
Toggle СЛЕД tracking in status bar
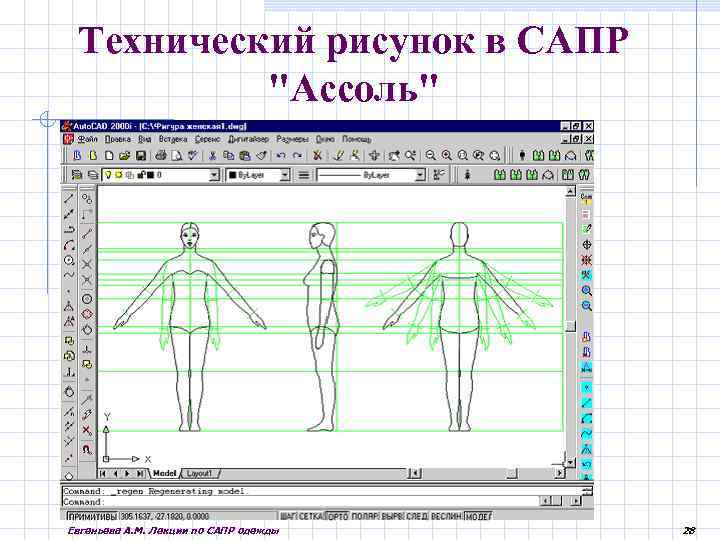coord(417,517)
